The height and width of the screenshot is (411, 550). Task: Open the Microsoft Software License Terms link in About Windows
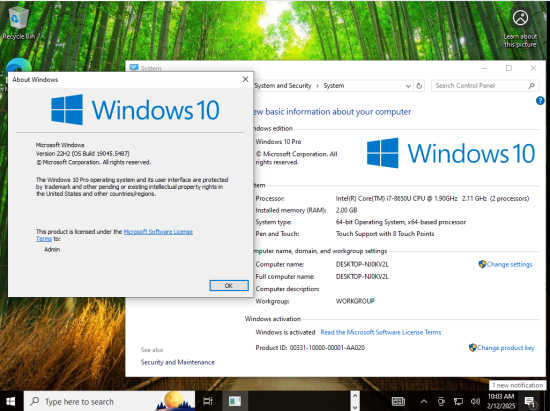158,232
